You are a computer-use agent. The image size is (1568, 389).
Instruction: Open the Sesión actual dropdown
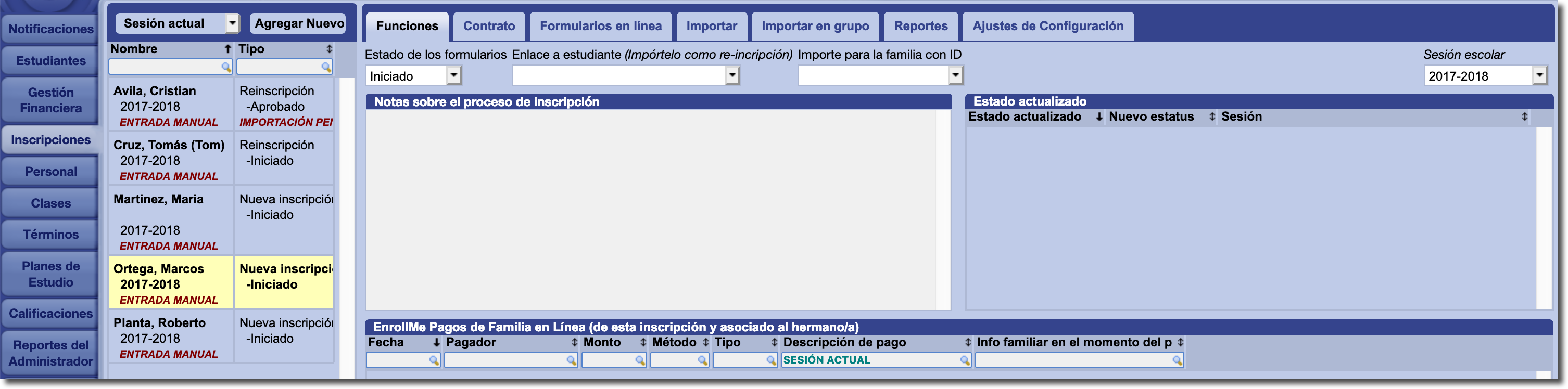[232, 24]
